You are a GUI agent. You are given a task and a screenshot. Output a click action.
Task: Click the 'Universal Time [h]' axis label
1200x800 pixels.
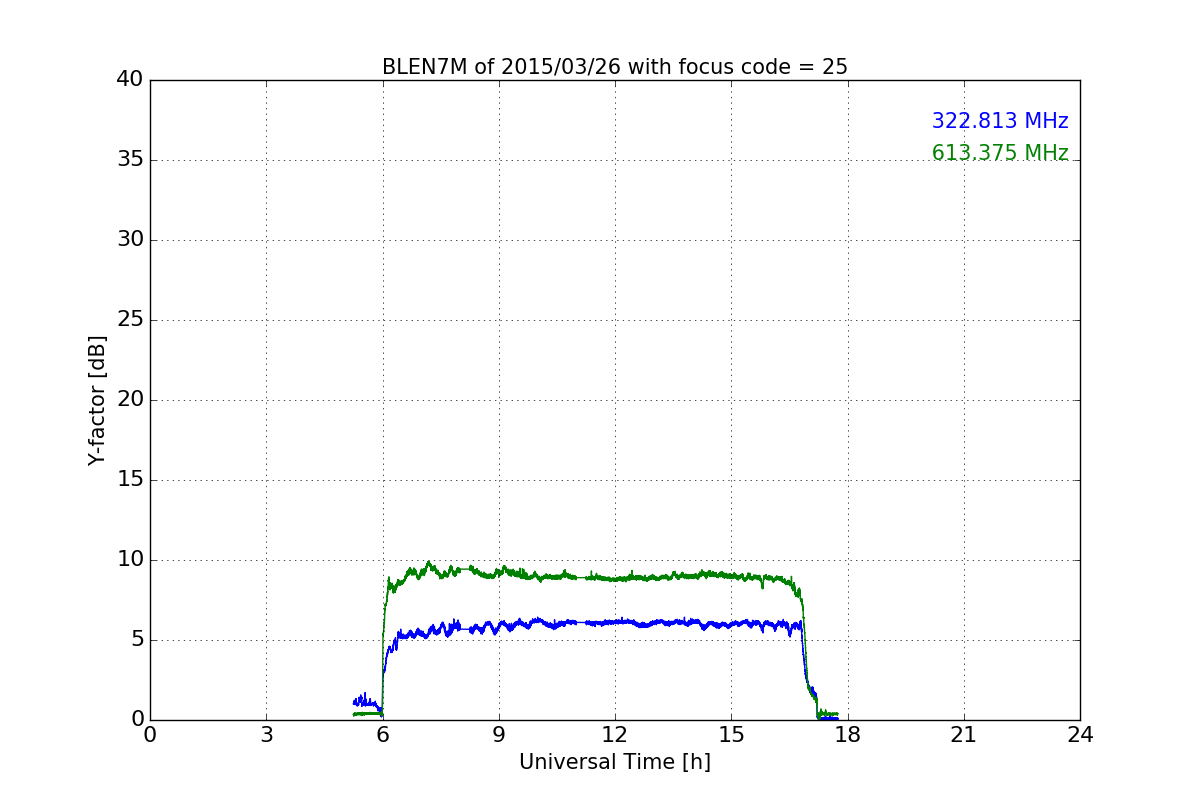click(614, 762)
